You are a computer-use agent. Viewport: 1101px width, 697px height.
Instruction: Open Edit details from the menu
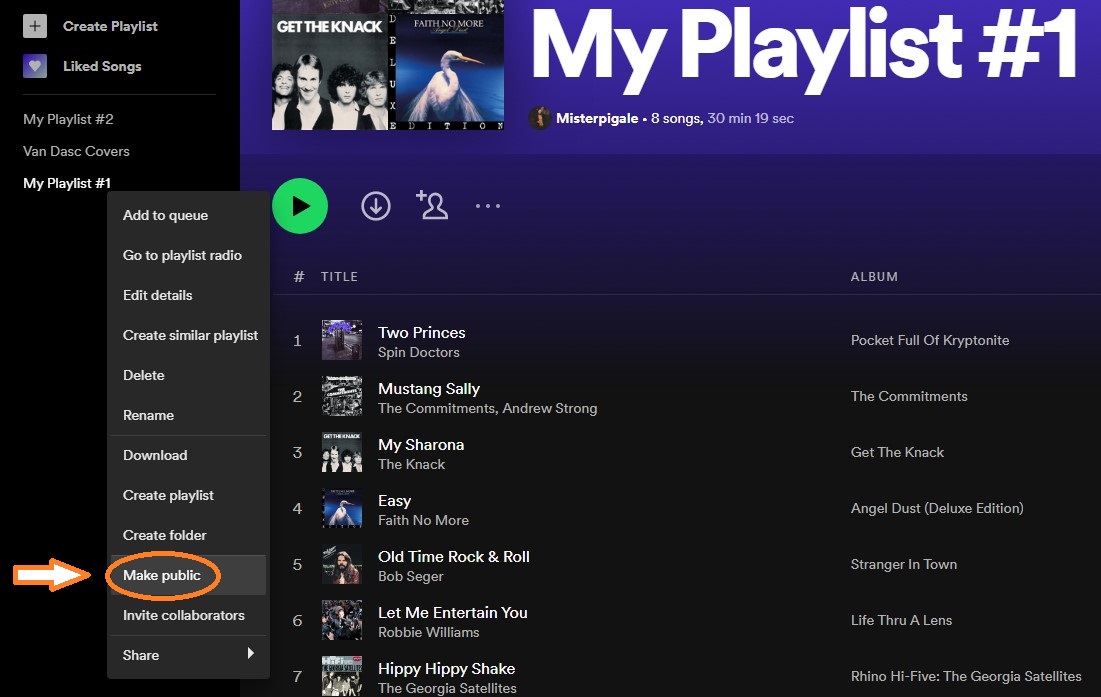click(157, 295)
